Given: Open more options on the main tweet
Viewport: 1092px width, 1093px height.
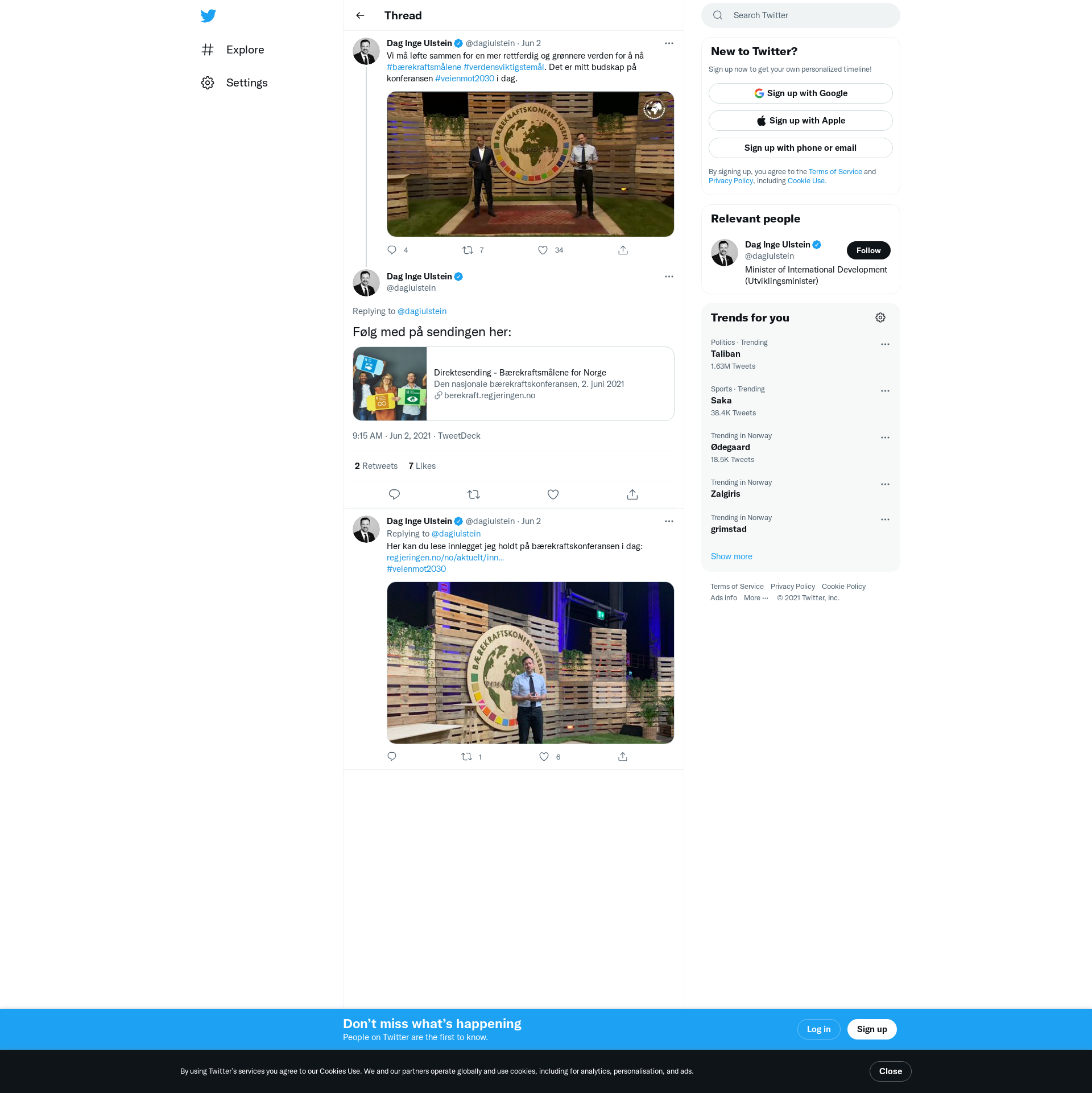Looking at the screenshot, I should pos(669,277).
